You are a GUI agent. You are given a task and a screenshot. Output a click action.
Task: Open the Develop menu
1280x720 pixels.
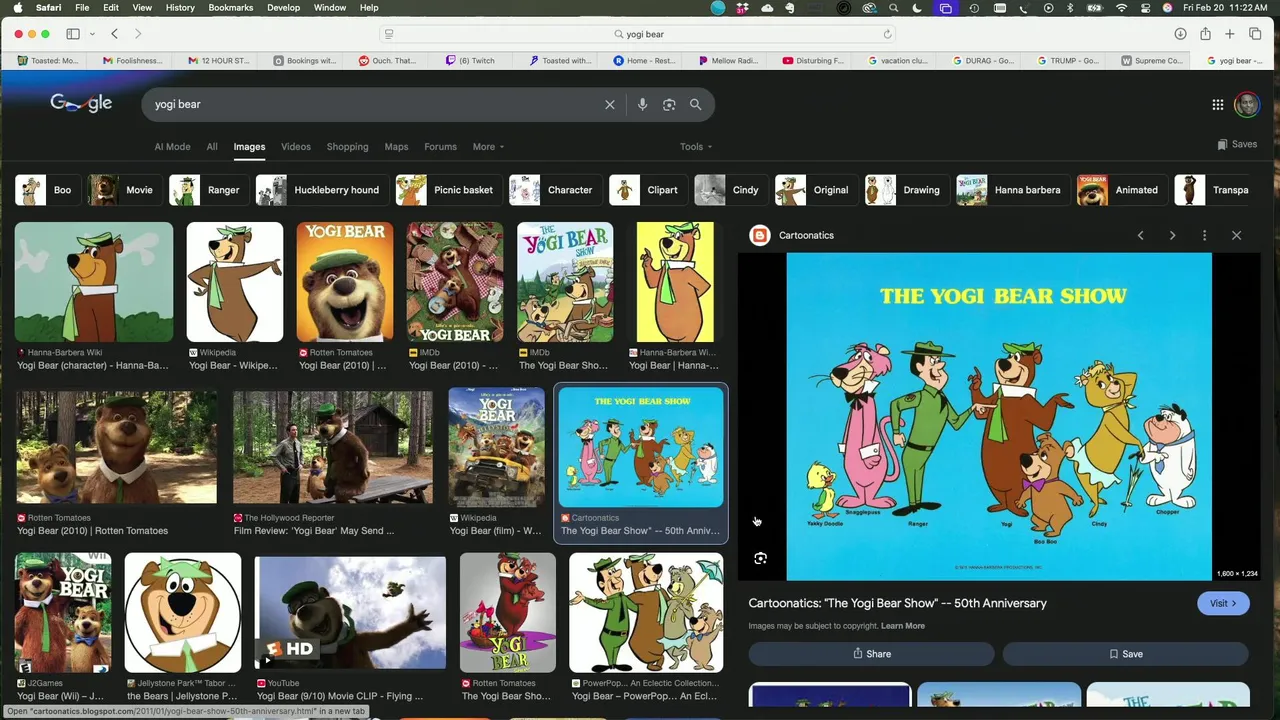click(283, 8)
